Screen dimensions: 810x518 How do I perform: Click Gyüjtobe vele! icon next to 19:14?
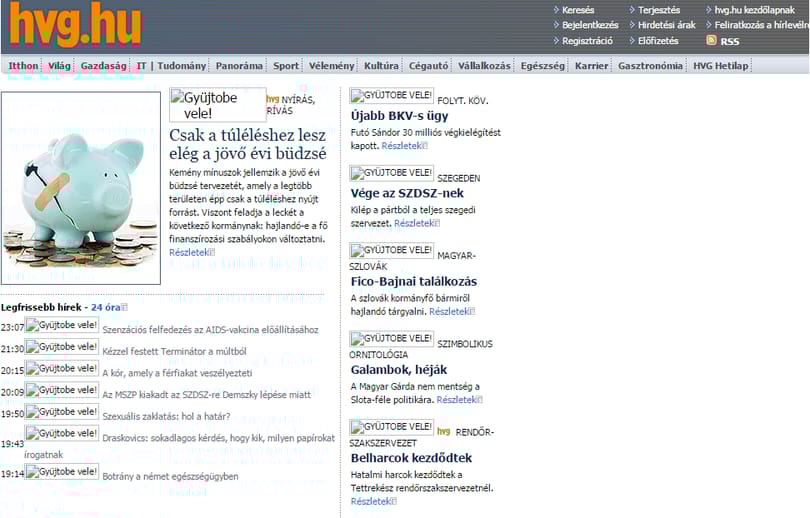tap(61, 472)
